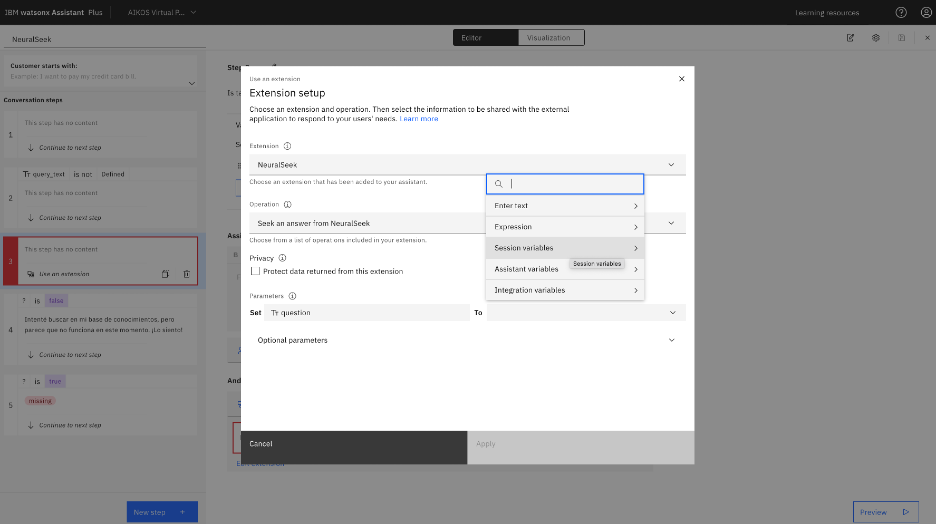This screenshot has height=524, width=936.
Task: Click the variable search field
Action: [x=565, y=184]
